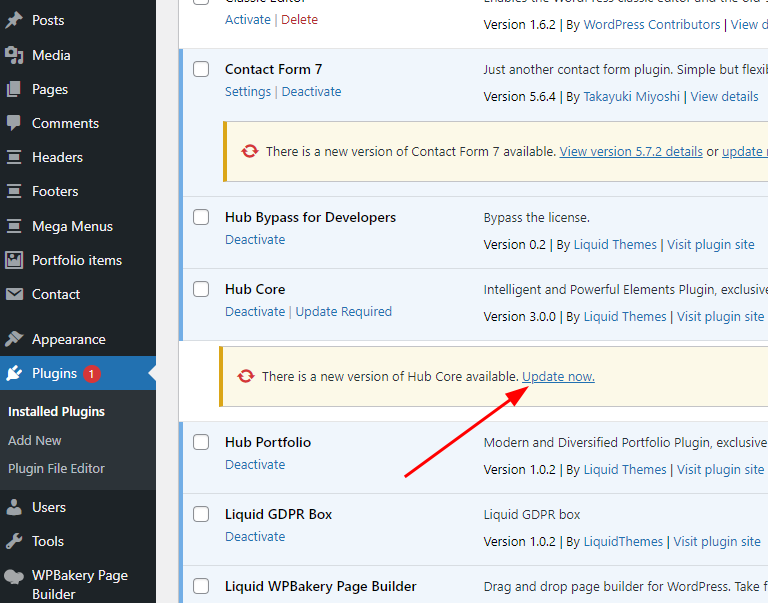Open the Headers menu item
Screen dimensions: 768x603
[x=57, y=157]
